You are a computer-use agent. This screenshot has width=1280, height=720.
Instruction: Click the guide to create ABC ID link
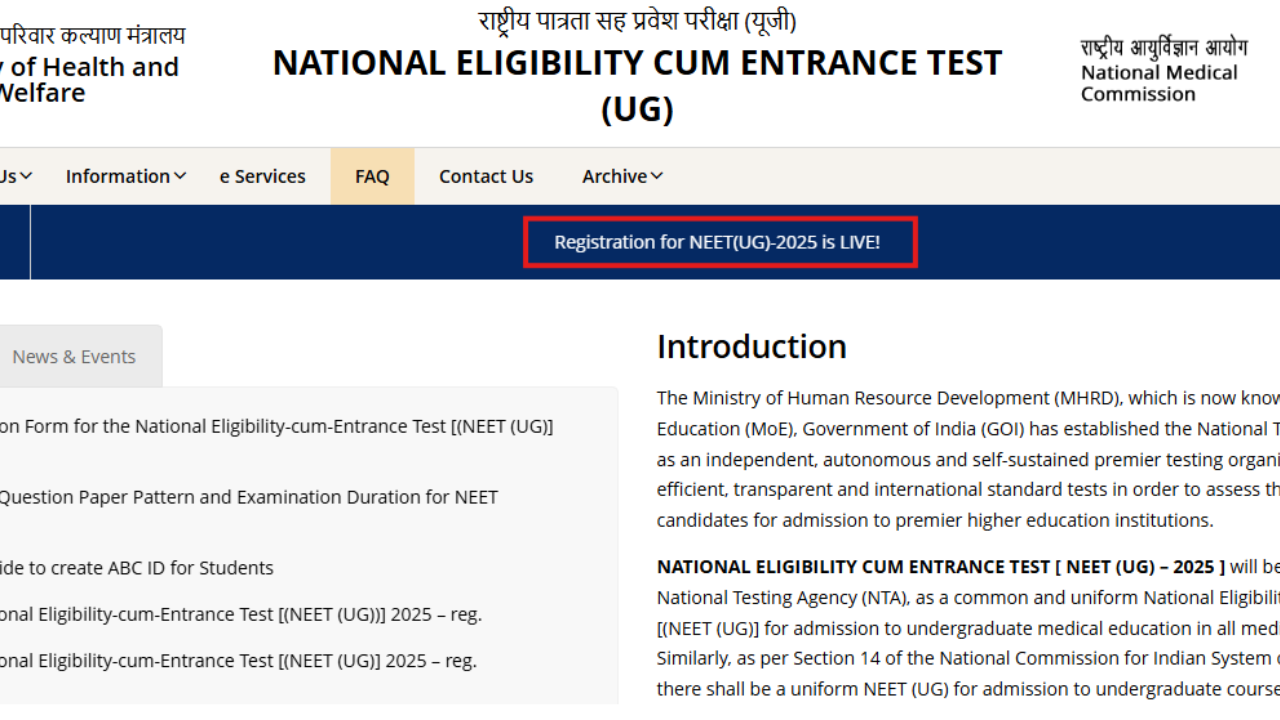coord(136,567)
